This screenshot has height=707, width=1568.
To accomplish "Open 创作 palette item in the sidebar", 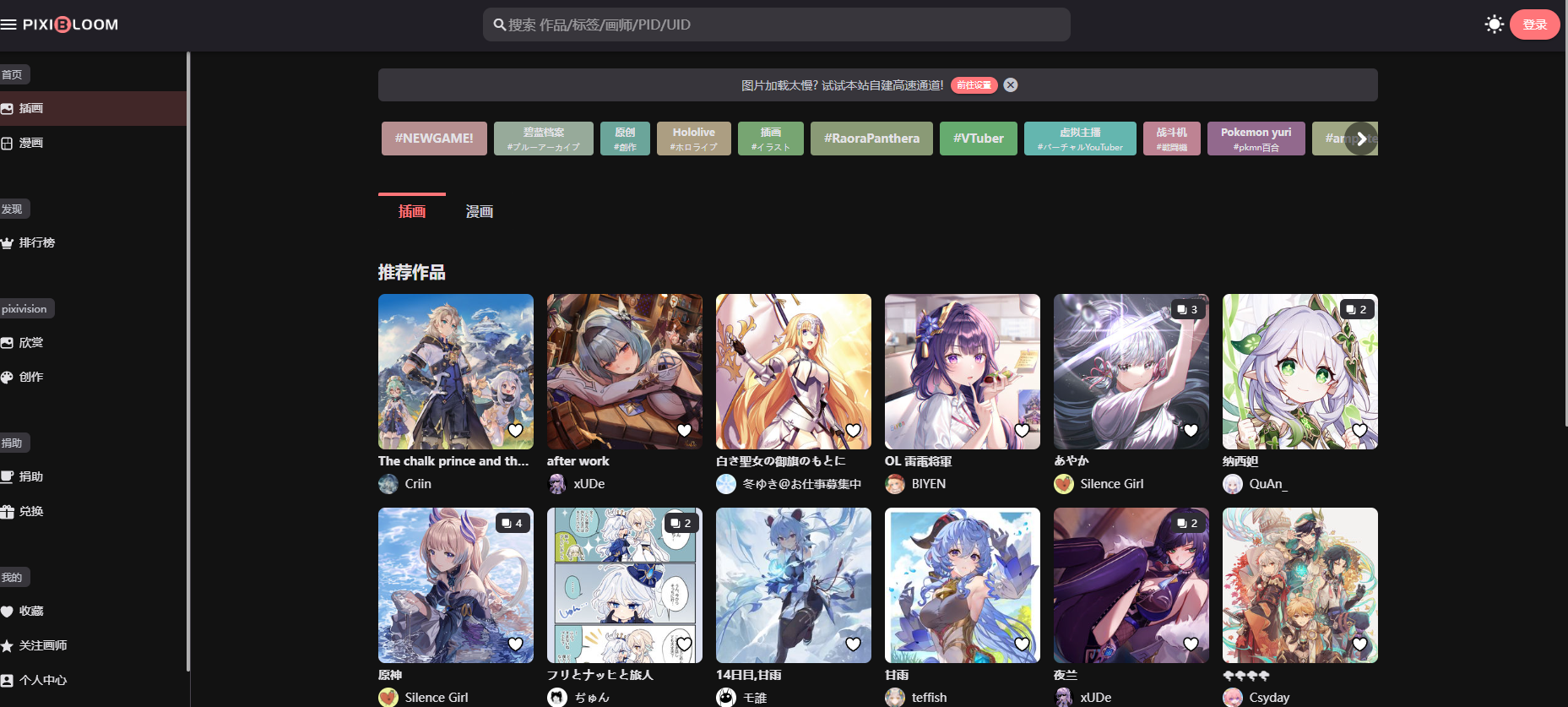I will pyautogui.click(x=31, y=377).
